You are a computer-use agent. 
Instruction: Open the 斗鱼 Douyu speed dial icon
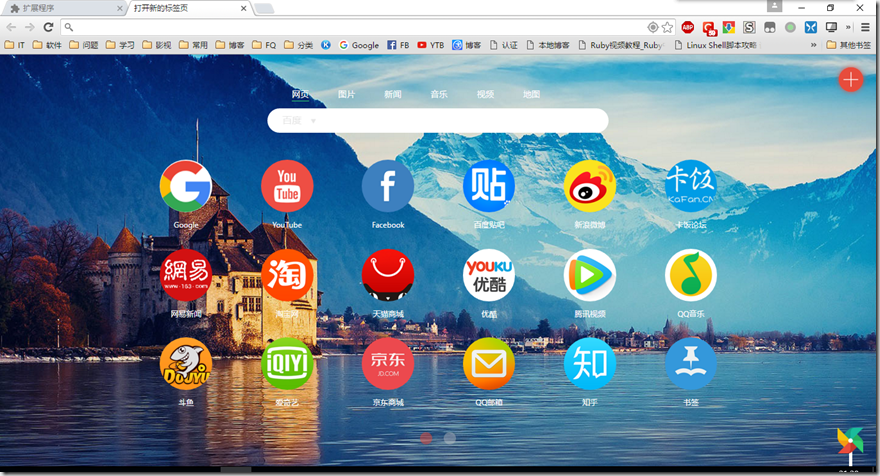pyautogui.click(x=186, y=364)
